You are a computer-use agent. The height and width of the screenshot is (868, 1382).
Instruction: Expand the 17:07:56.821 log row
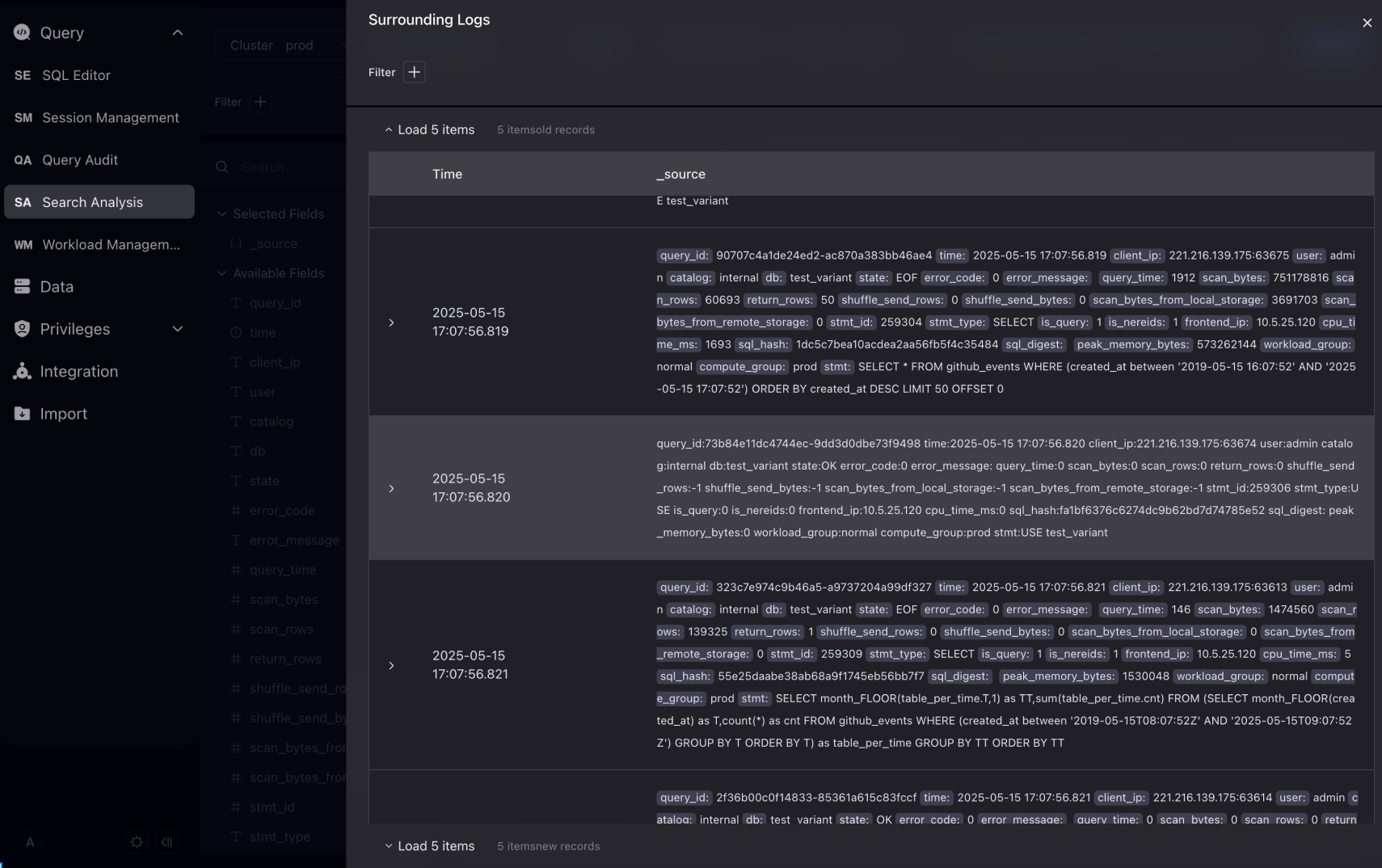(x=391, y=665)
